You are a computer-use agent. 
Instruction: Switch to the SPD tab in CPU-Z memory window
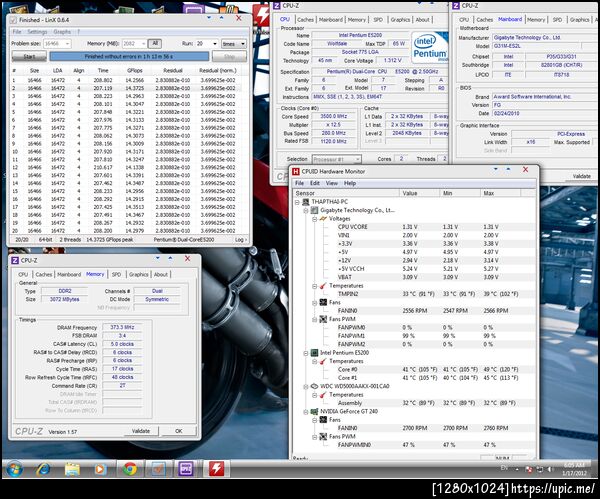[x=117, y=274]
